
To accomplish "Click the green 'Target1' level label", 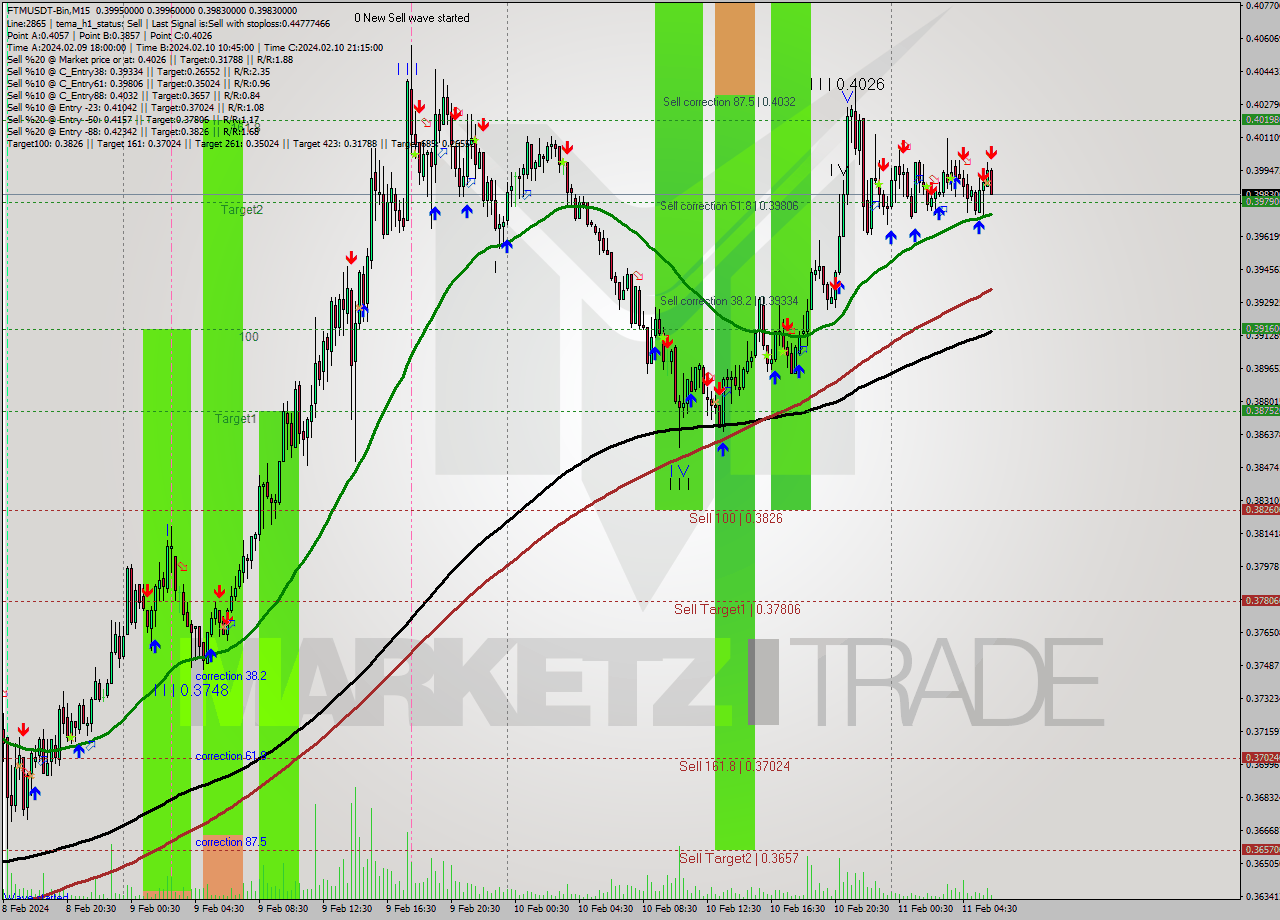I will [235, 419].
